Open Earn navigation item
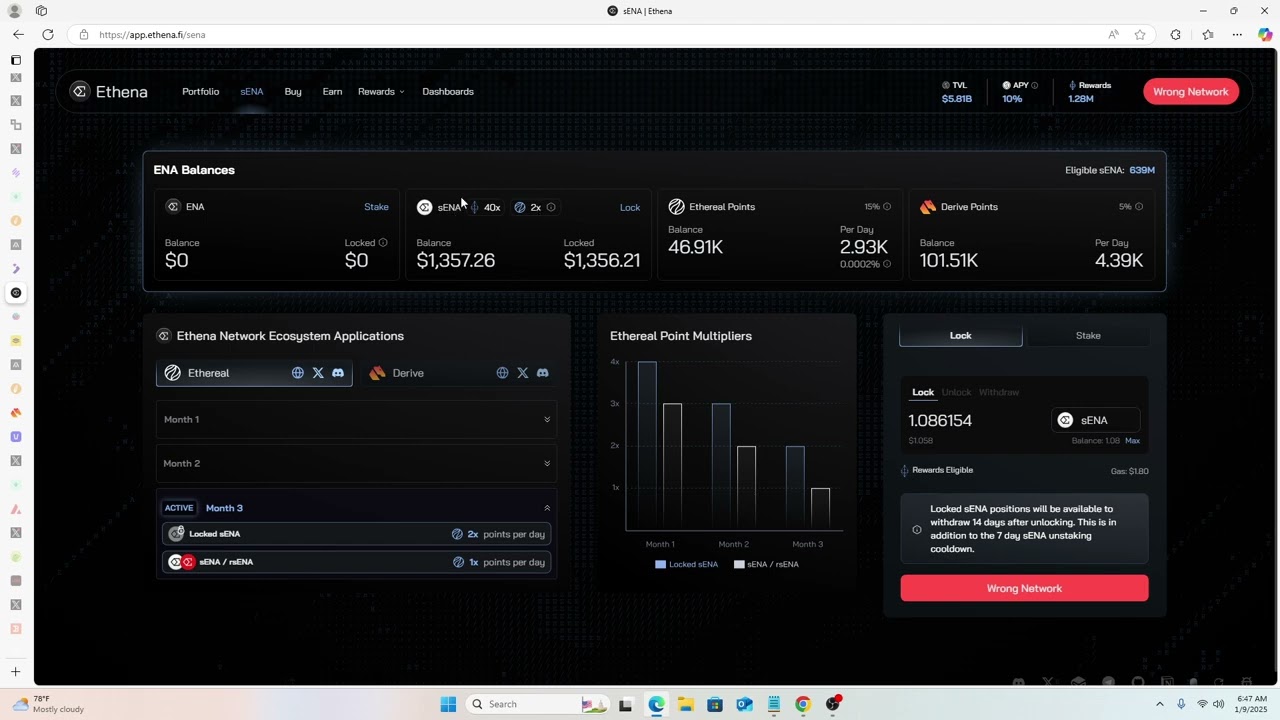 [332, 92]
